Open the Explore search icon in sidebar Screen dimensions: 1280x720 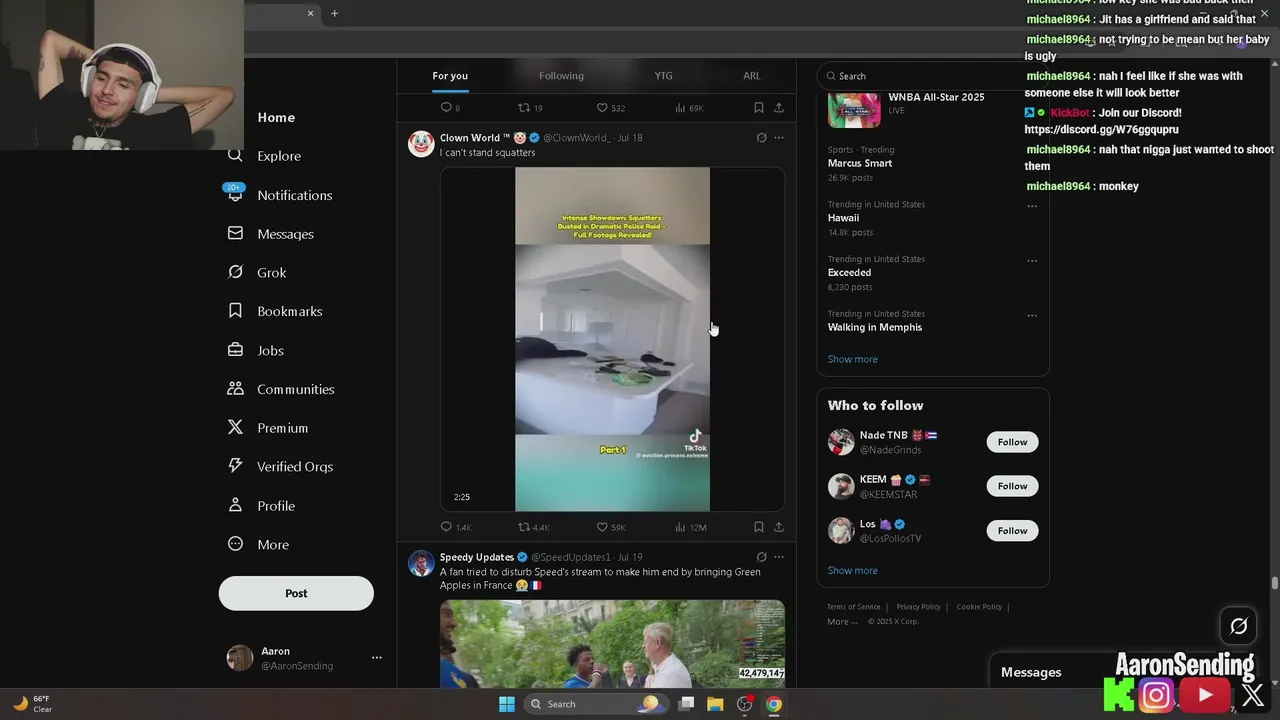(x=235, y=155)
